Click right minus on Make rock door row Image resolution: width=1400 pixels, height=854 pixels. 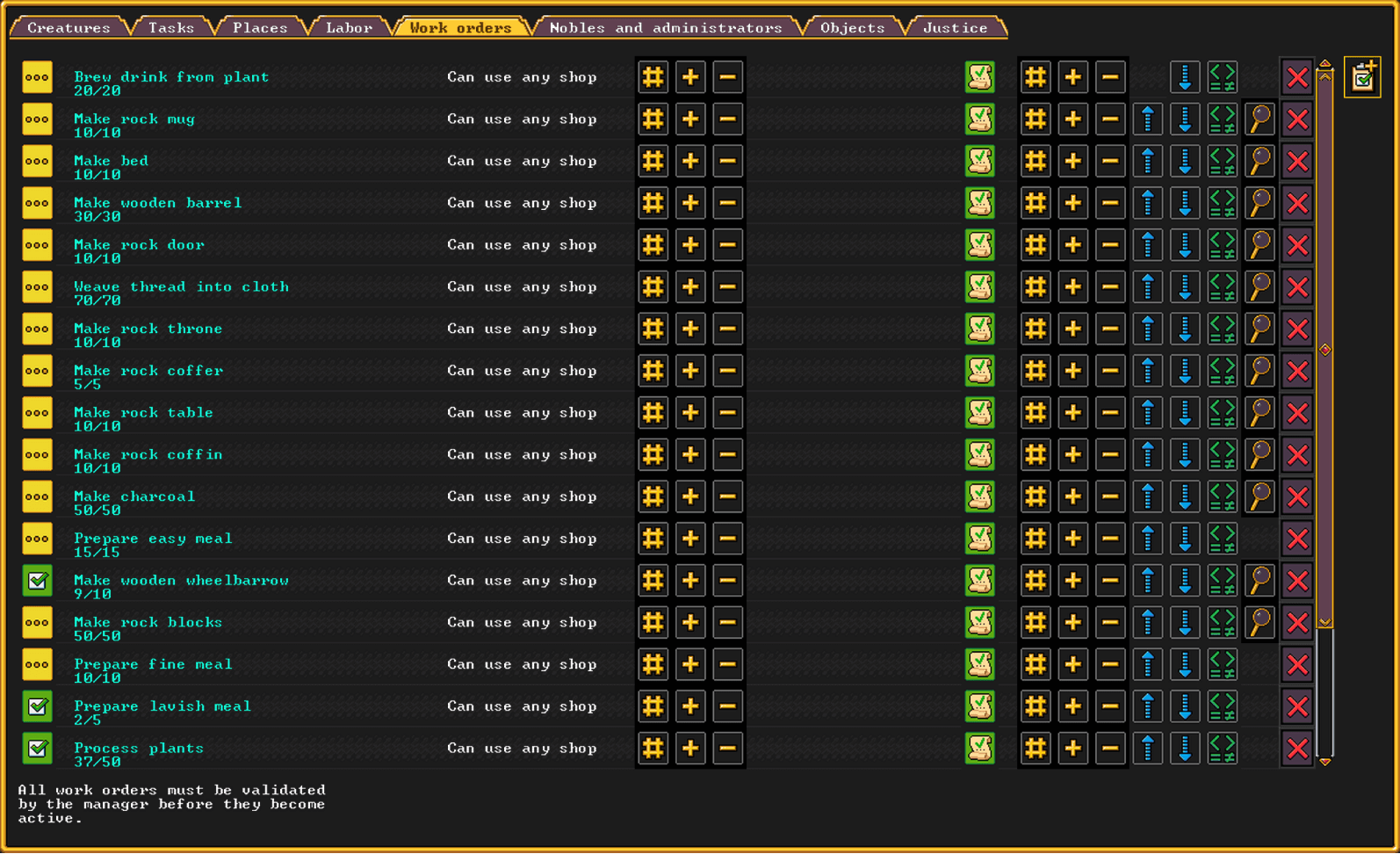pyautogui.click(x=1110, y=245)
